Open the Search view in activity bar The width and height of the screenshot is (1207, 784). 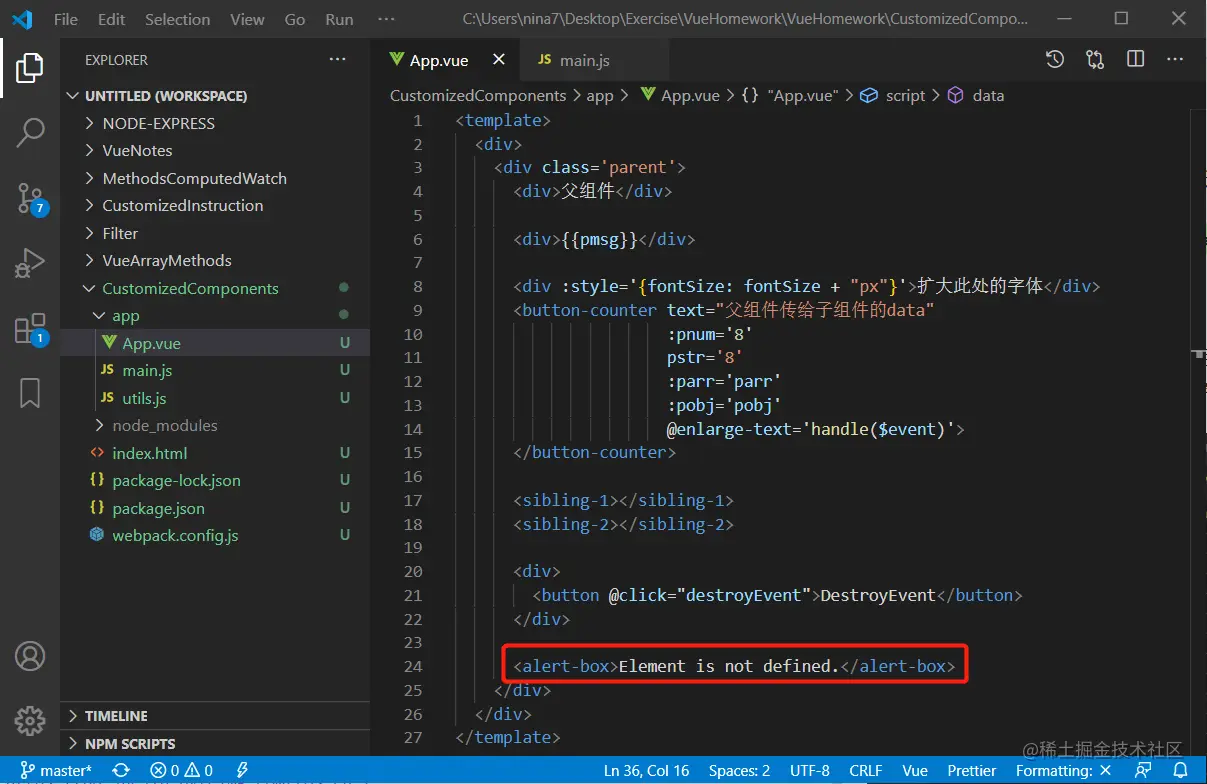pyautogui.click(x=30, y=132)
